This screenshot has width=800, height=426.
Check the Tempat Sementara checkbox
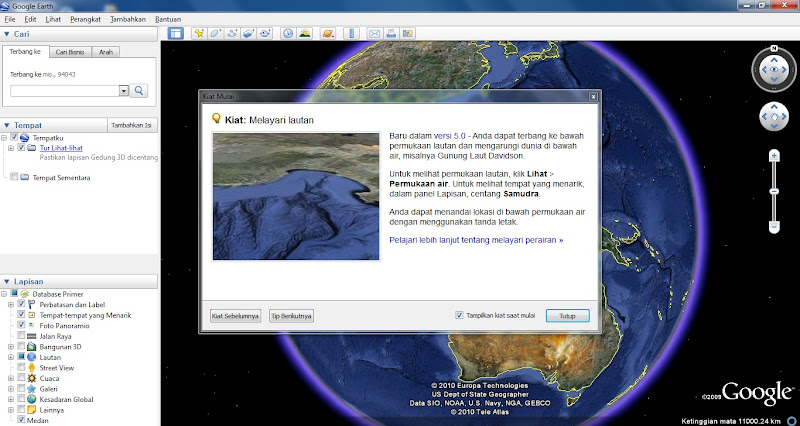click(x=14, y=177)
